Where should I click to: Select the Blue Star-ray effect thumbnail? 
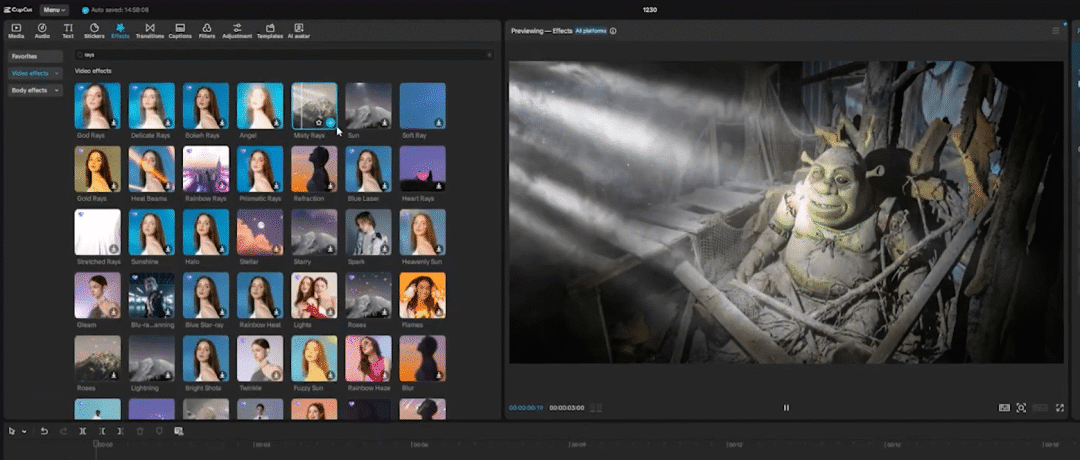[x=206, y=295]
